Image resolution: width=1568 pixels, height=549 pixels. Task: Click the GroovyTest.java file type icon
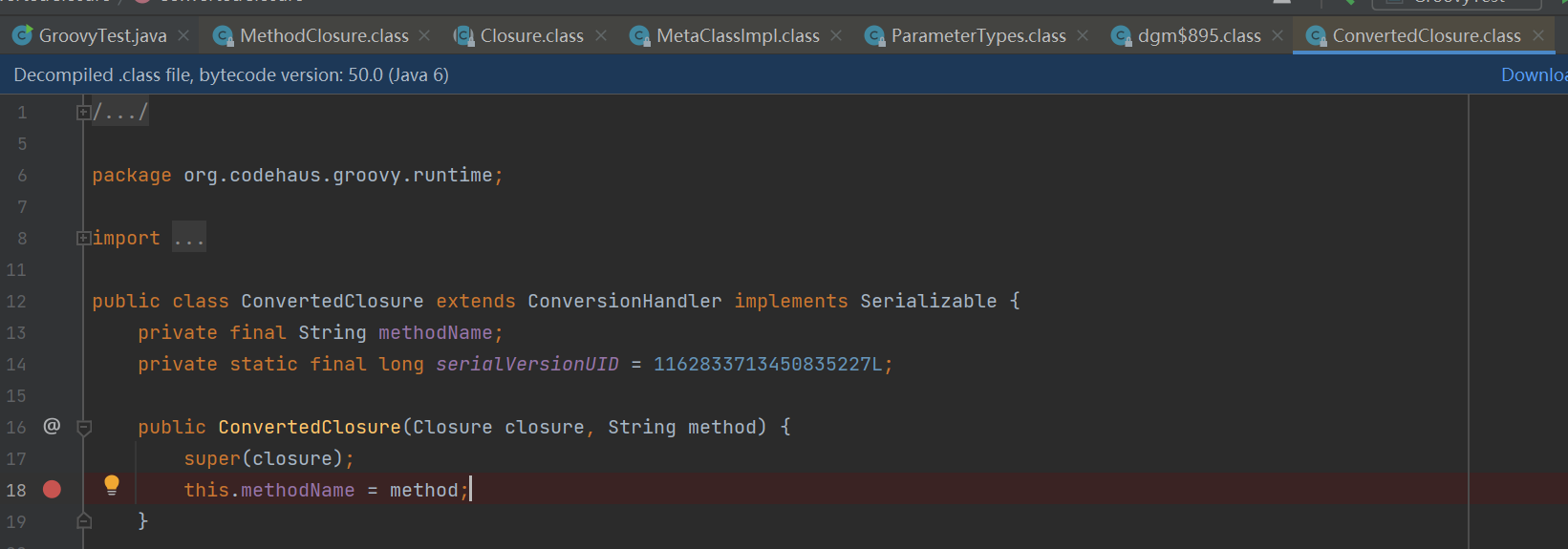23,35
